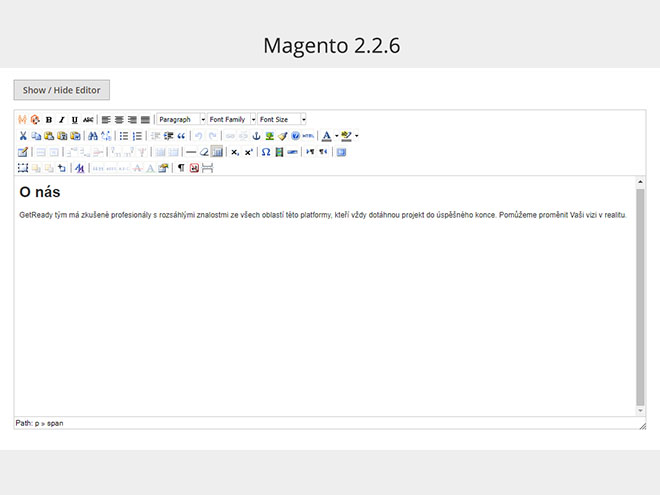This screenshot has width=660, height=495.
Task: Click the Insert Link chain icon
Action: tap(230, 136)
